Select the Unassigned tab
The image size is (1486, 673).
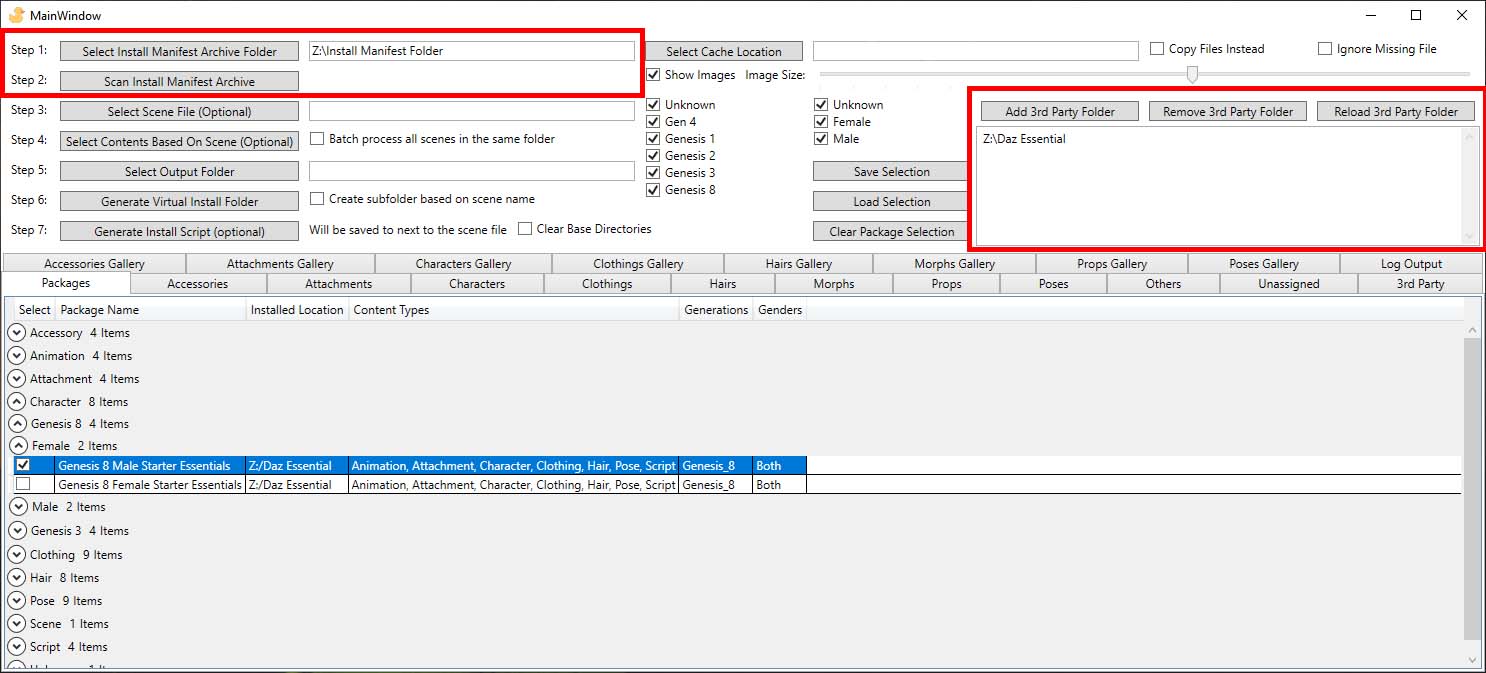coord(1288,284)
